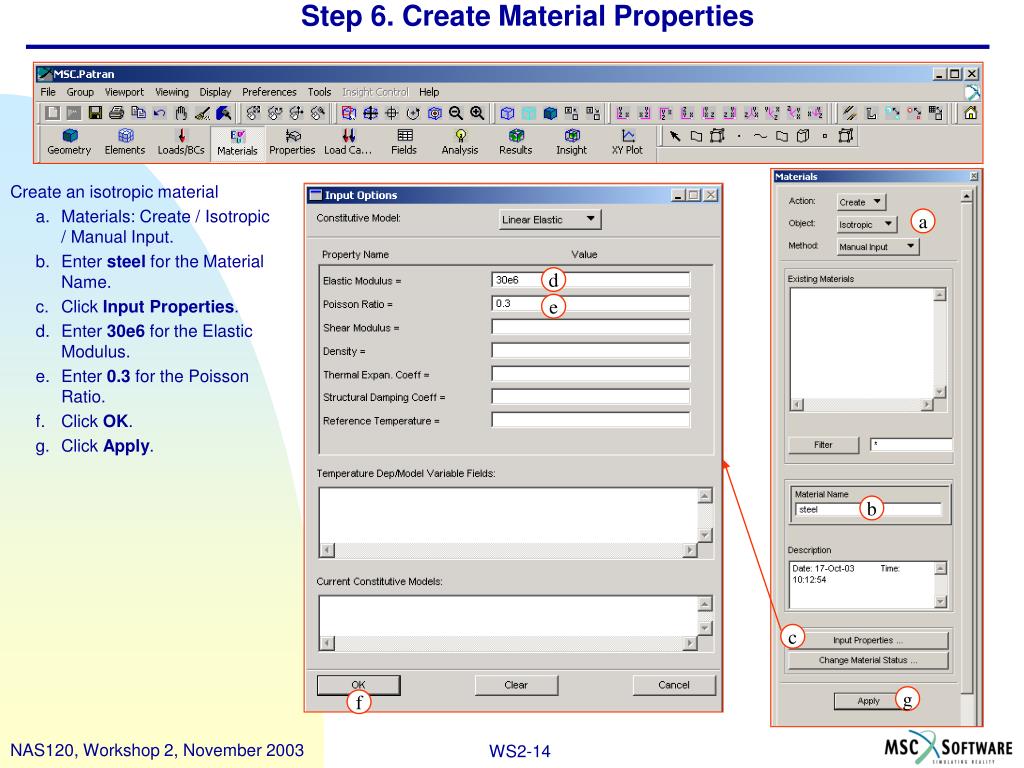Viewport: 1024px width, 768px height.
Task: Click the Print icon
Action: 117,113
